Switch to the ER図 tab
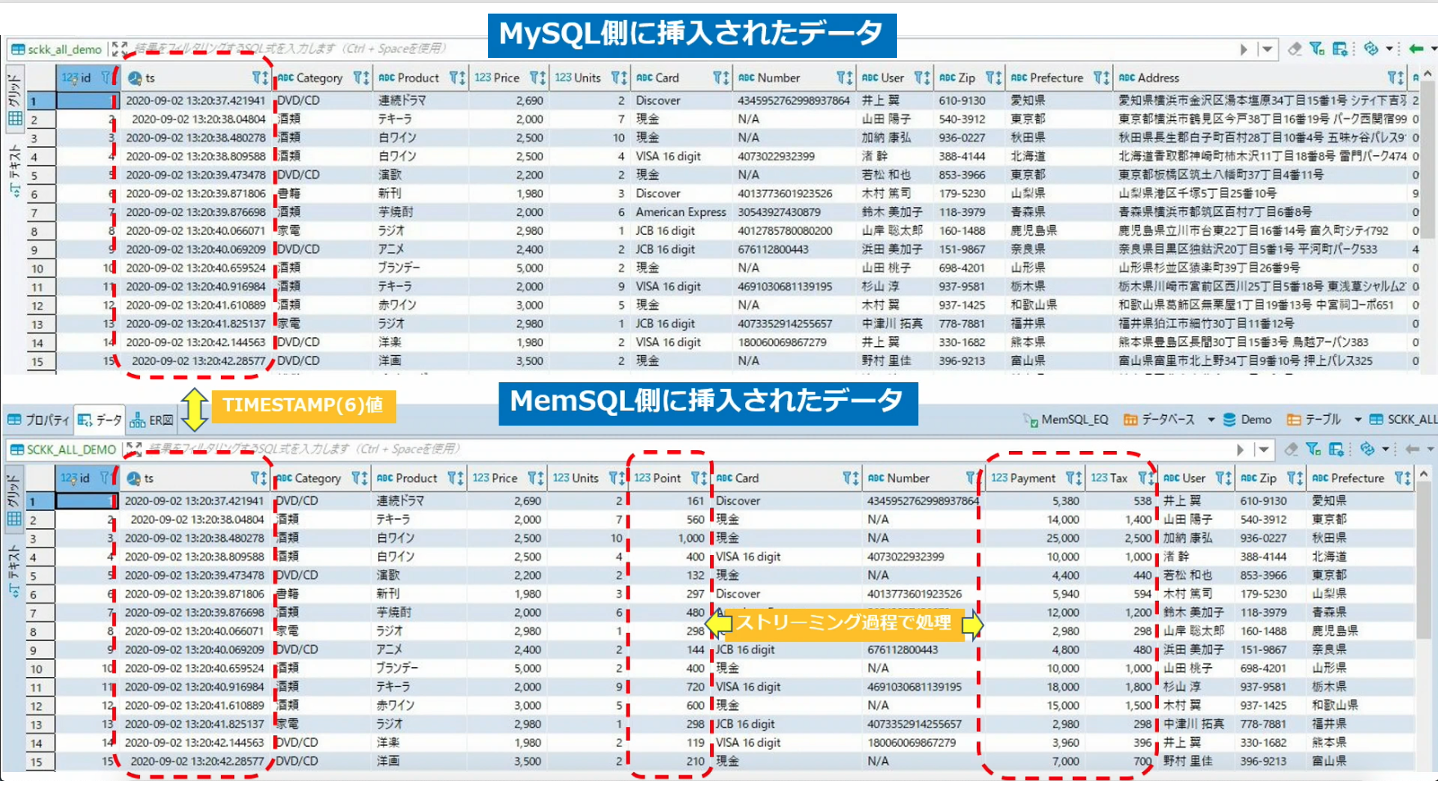 [x=153, y=420]
